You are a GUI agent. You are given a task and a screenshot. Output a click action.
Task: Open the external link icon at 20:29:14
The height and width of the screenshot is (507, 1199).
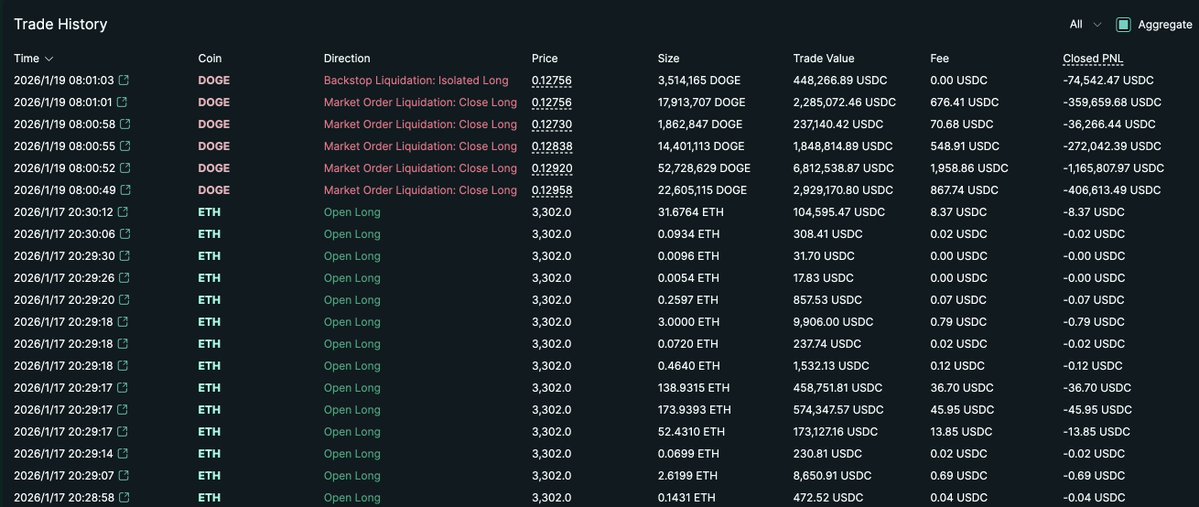123,454
